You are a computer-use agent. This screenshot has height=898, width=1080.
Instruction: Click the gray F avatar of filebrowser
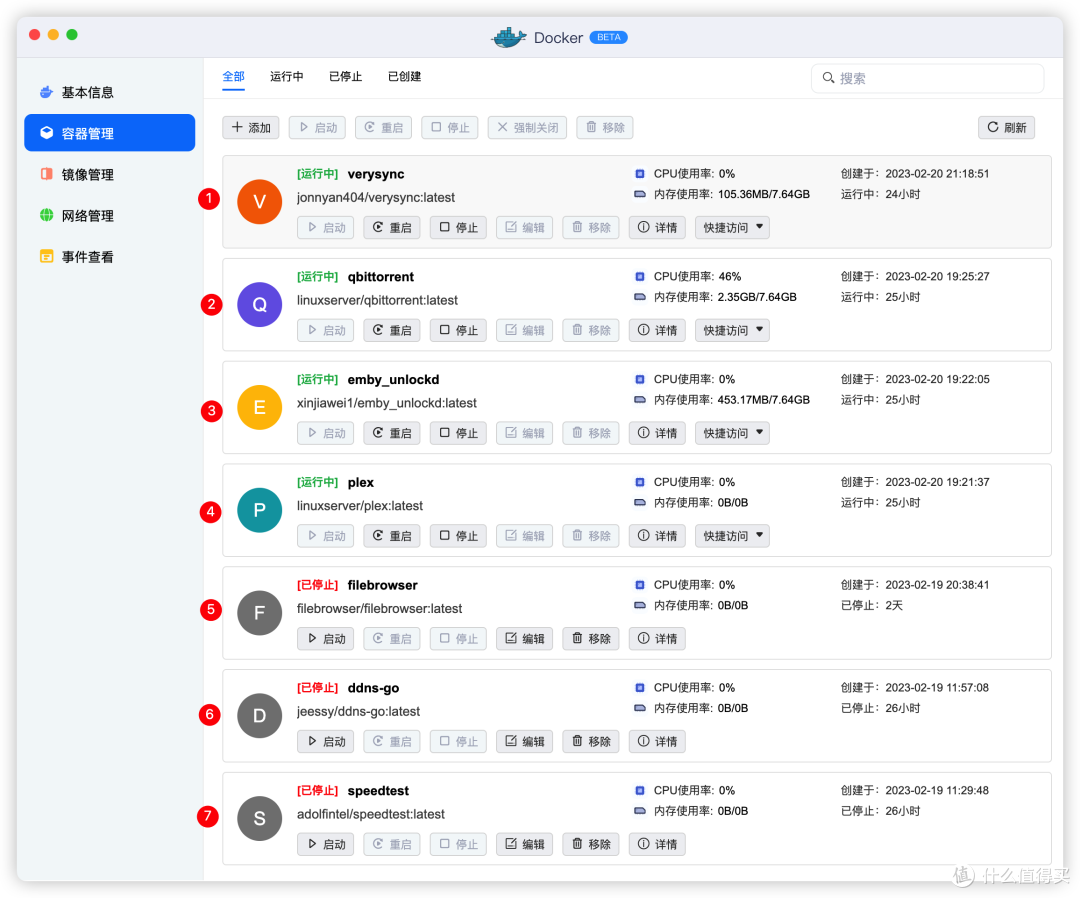tap(260, 613)
